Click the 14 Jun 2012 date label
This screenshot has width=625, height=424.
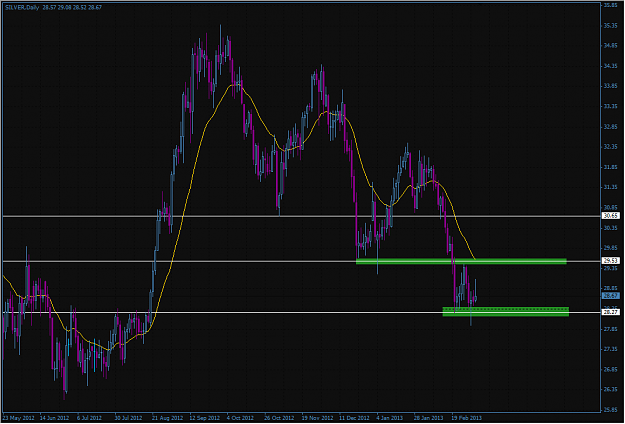[x=55, y=418]
